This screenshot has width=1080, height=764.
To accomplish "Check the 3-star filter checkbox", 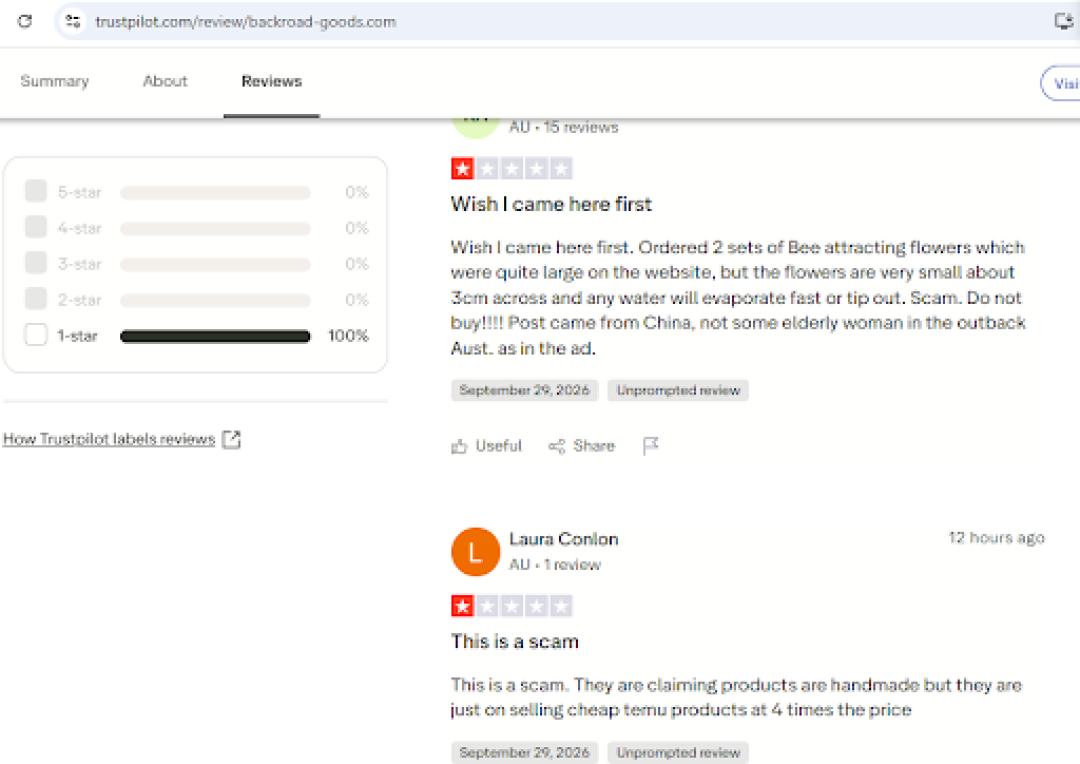I will pos(36,262).
